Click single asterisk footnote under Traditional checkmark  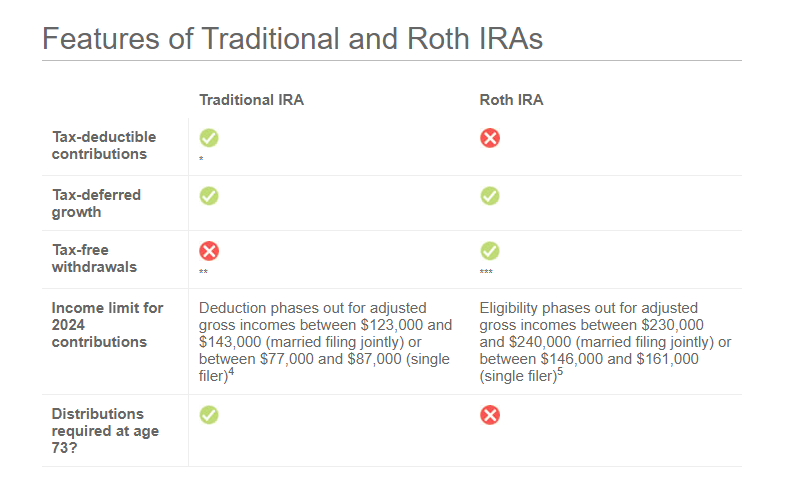(201, 159)
